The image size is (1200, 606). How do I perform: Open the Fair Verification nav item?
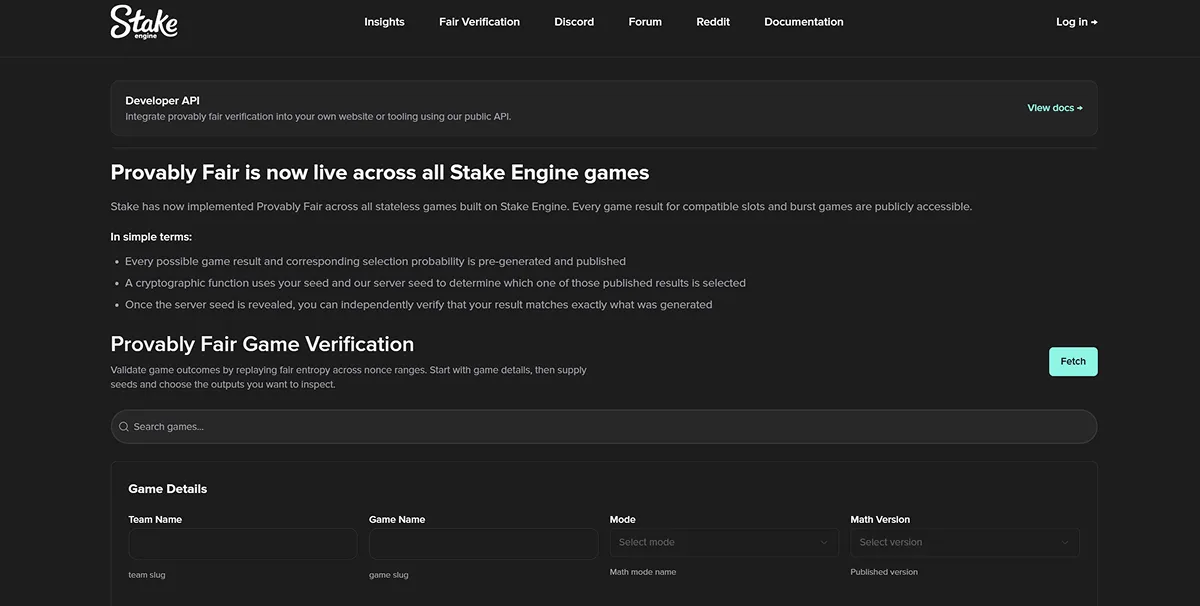point(479,22)
